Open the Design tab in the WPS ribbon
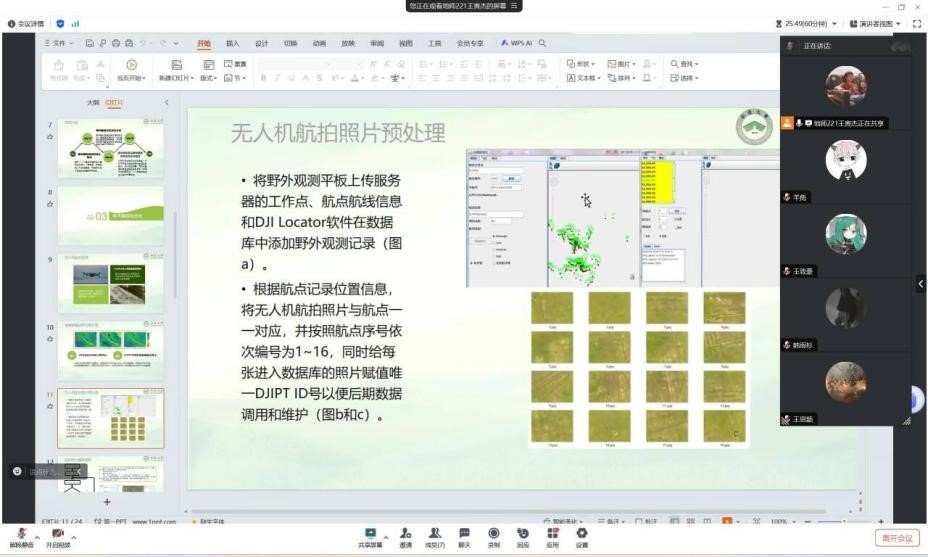The image size is (928, 557). coord(261,43)
